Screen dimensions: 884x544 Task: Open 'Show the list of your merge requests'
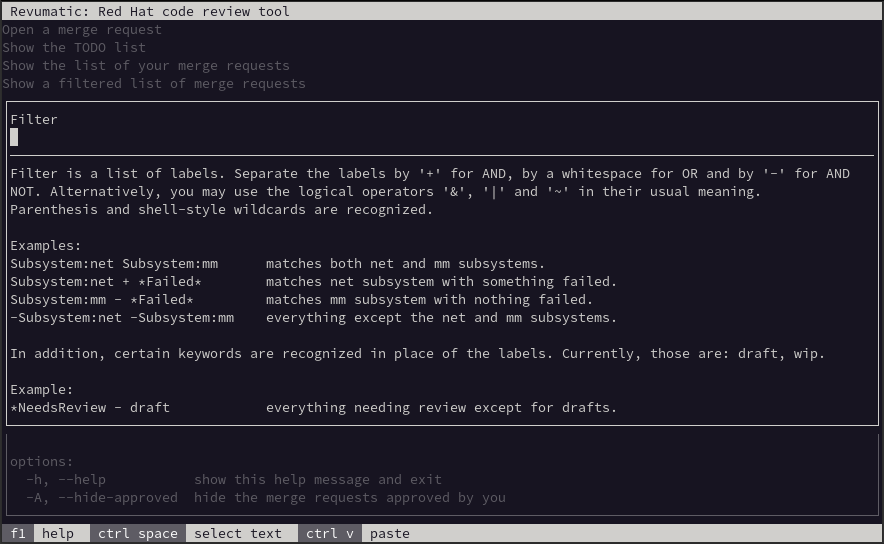coord(146,66)
